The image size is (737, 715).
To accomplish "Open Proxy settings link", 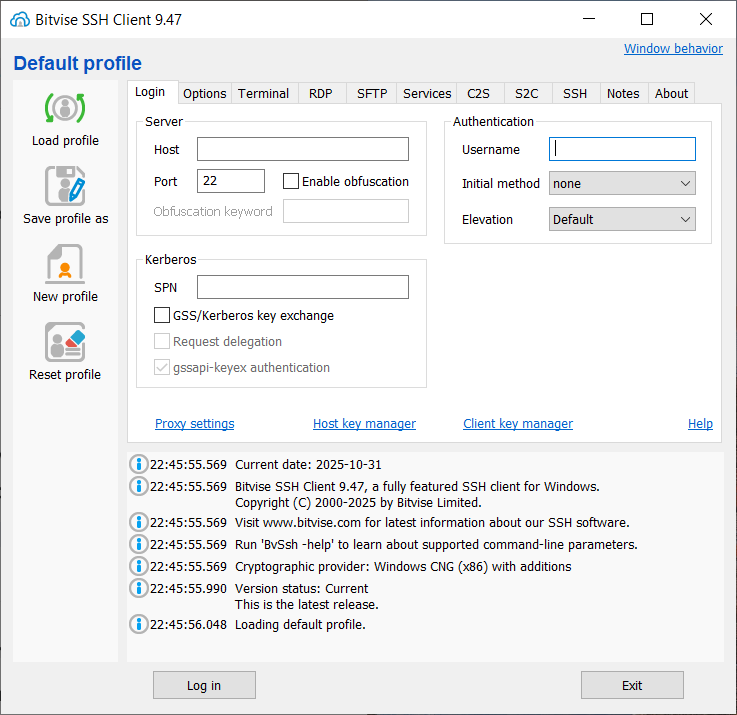I will [195, 424].
